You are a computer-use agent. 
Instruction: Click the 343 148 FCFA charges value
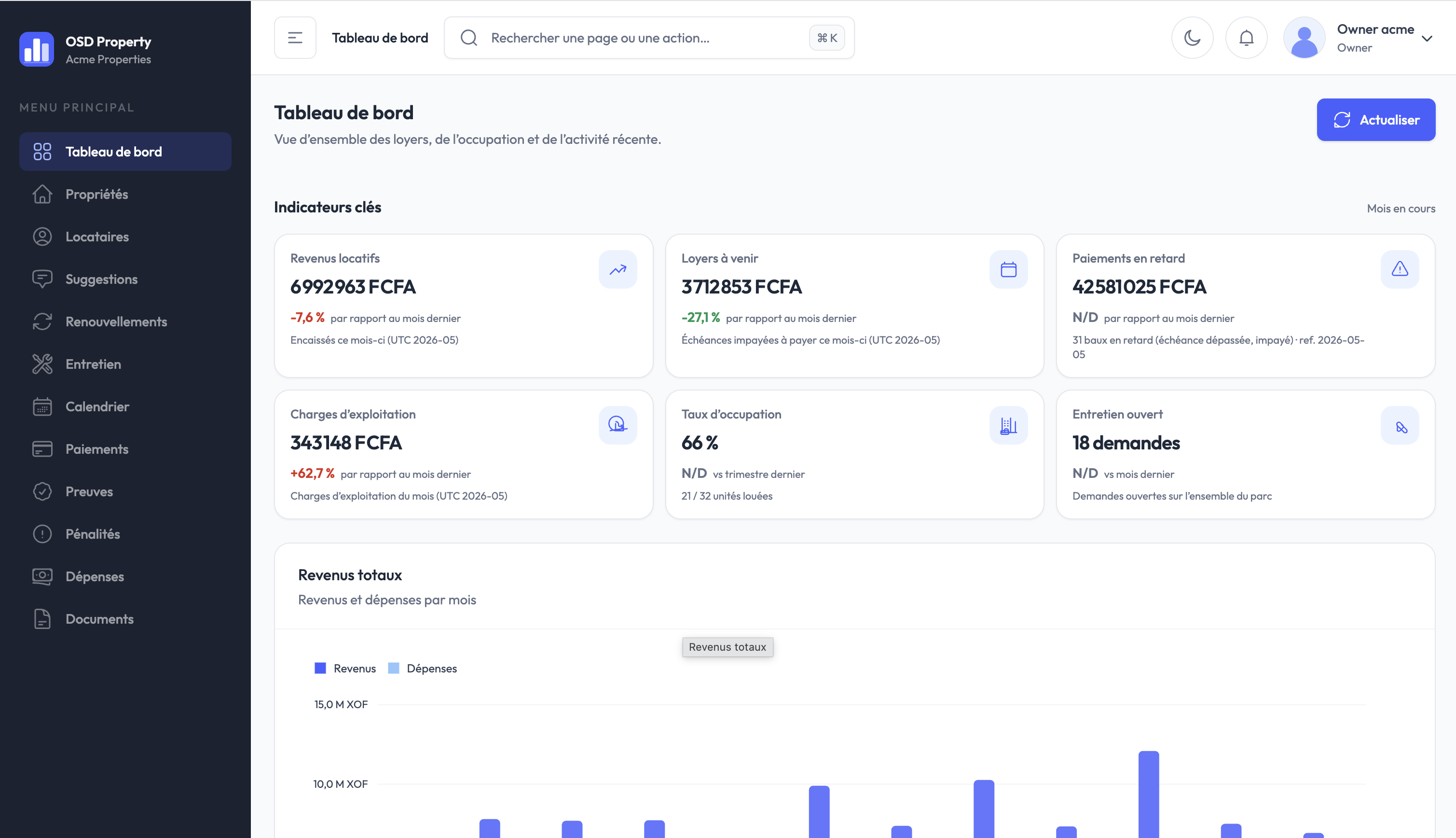click(x=346, y=443)
